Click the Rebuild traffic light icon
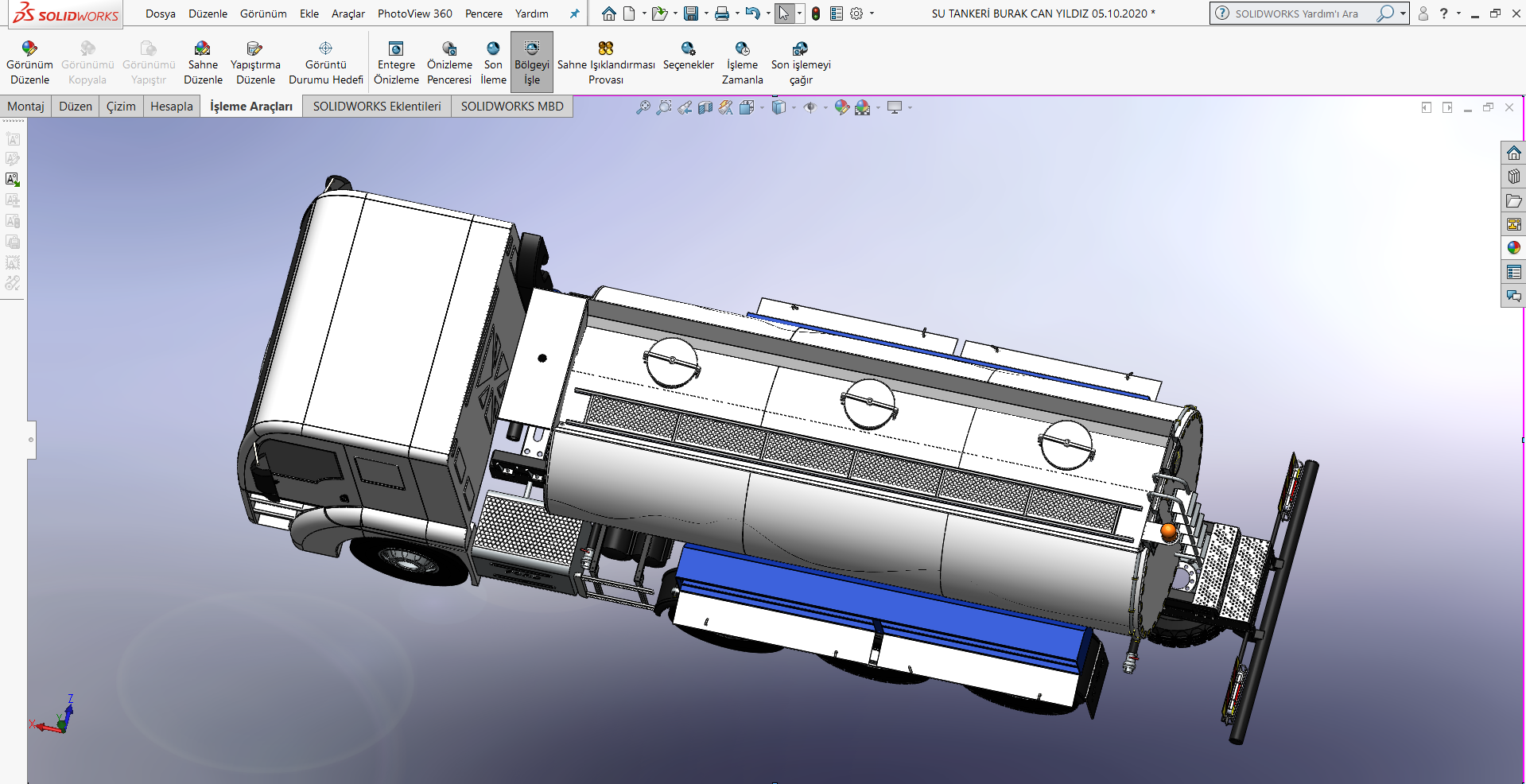Screen dimensions: 1526x784 (x=816, y=14)
